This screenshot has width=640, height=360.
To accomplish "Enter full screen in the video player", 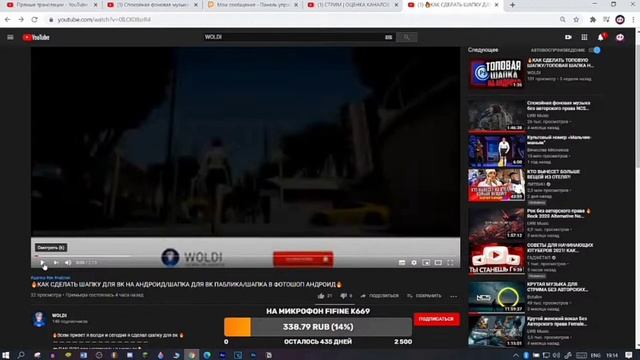I will [450, 262].
